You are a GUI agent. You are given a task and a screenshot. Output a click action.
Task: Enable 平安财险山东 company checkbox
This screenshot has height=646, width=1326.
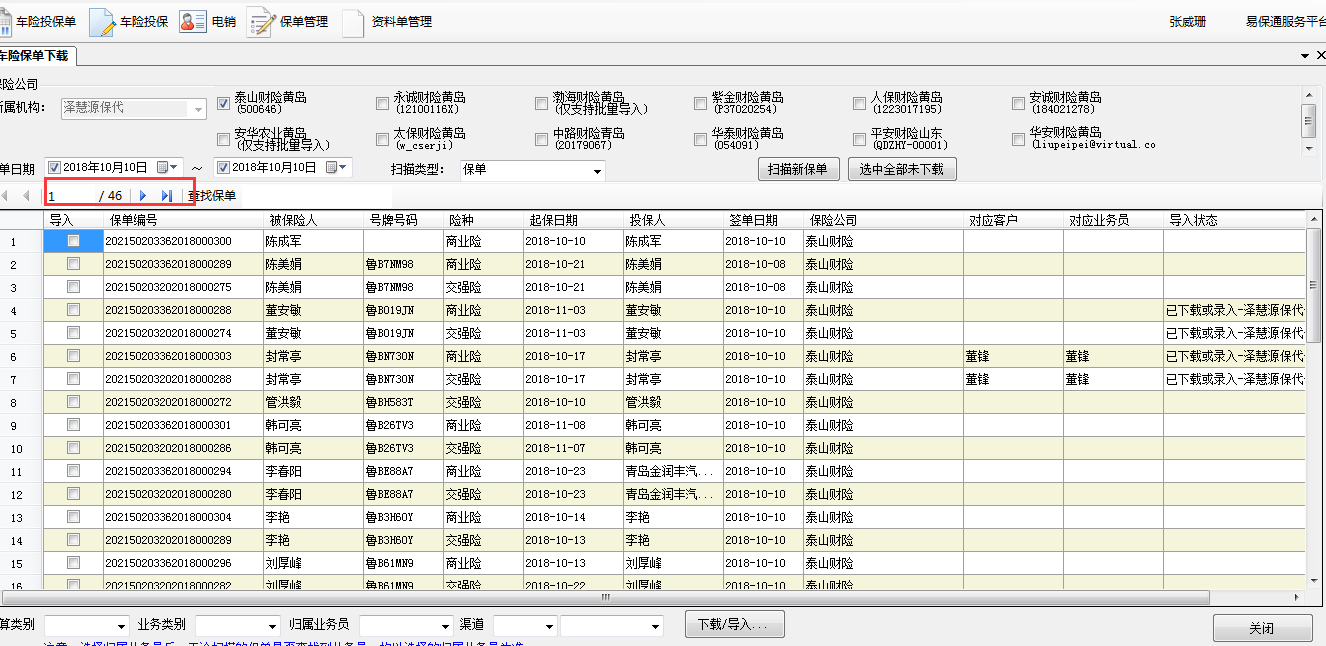[x=860, y=139]
